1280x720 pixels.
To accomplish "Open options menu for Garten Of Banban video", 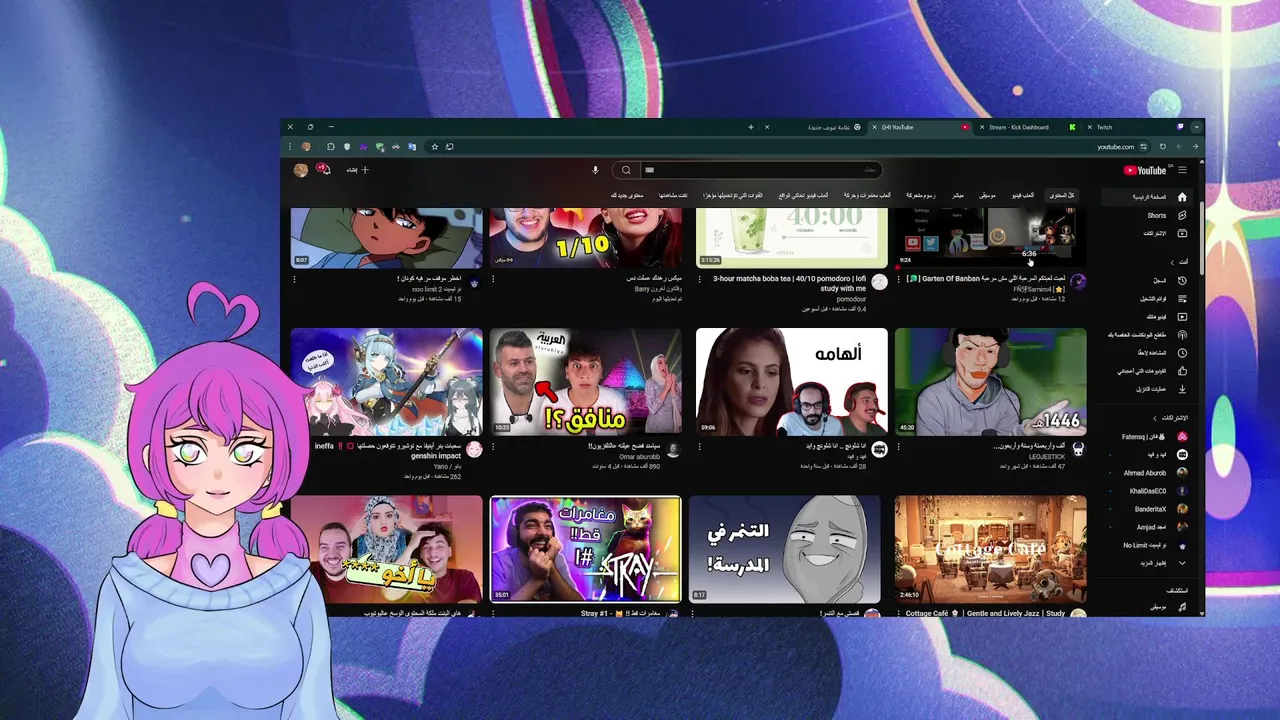I will coord(899,280).
